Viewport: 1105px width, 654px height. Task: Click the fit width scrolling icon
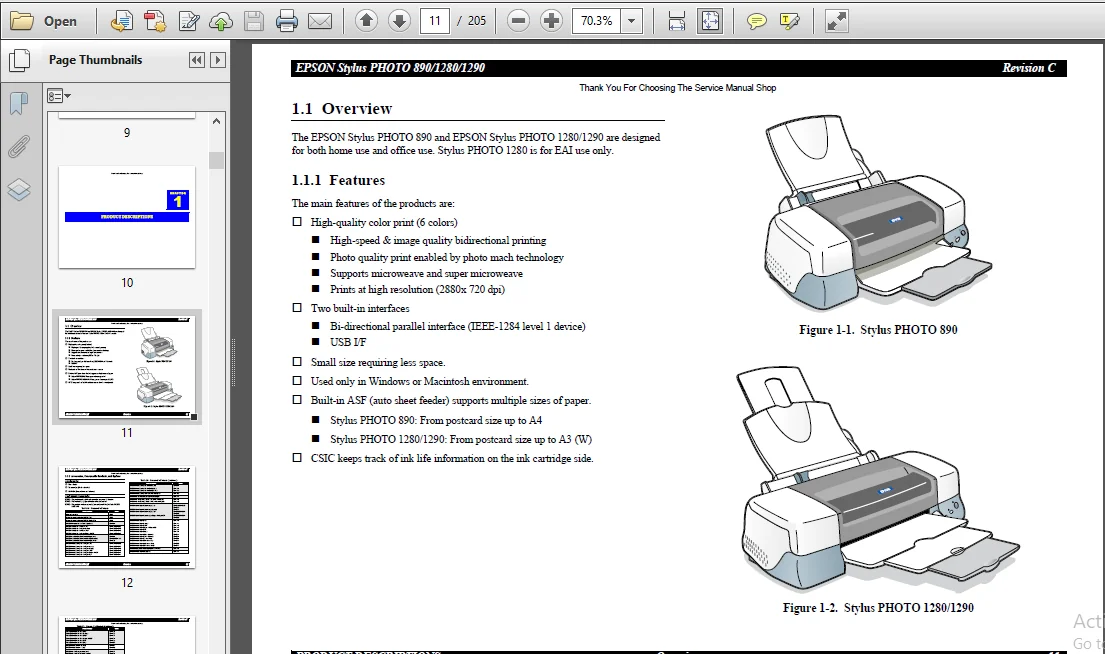677,21
